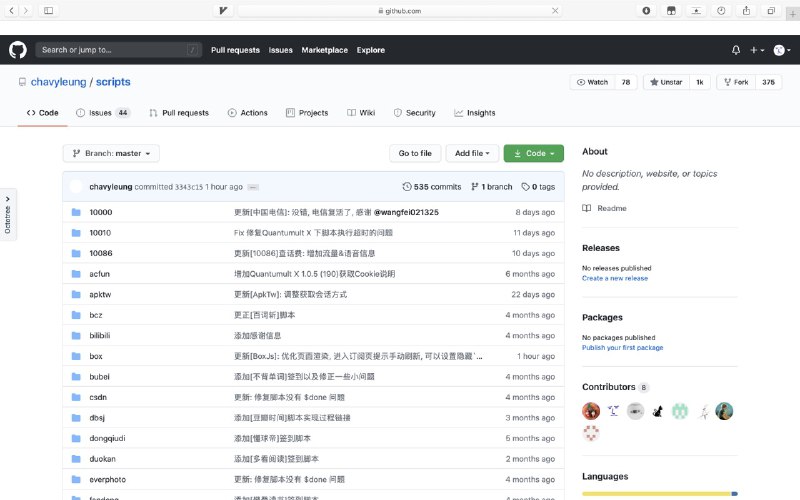Expand the Octotree side panel

click(8, 214)
